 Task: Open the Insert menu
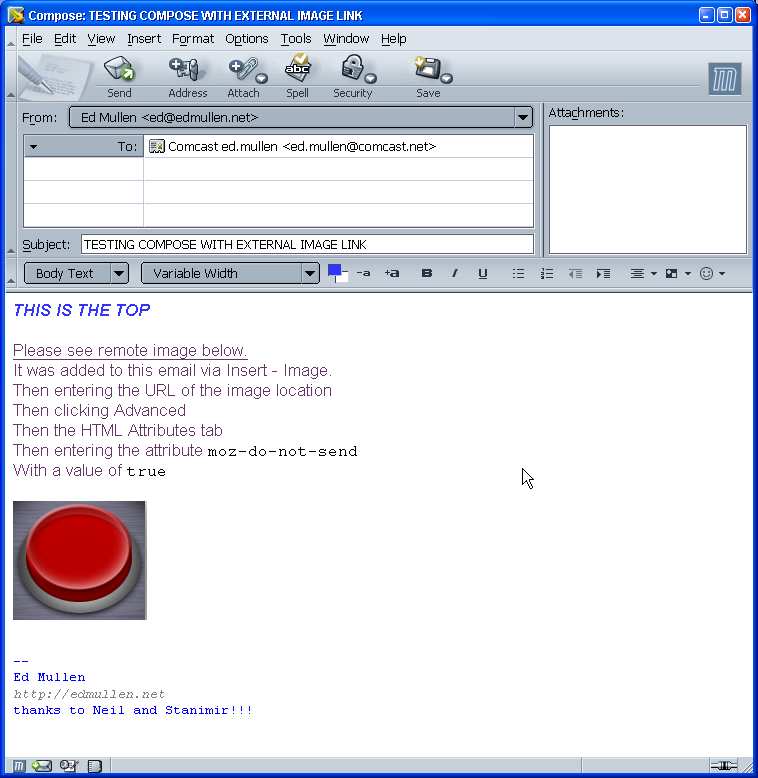144,38
